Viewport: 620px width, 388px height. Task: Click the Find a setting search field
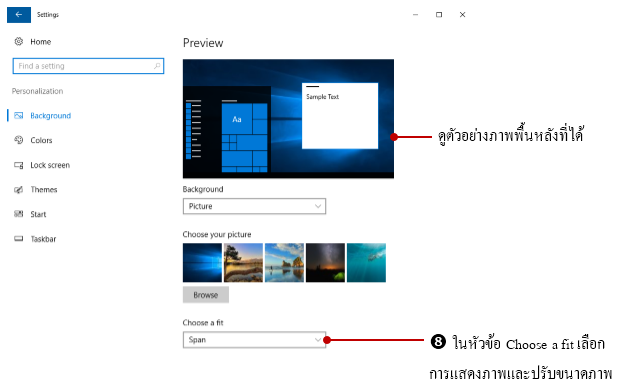tap(88, 66)
